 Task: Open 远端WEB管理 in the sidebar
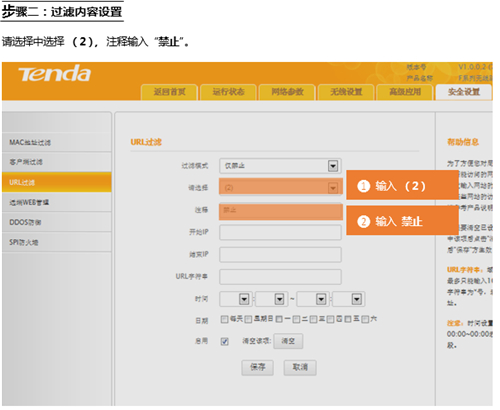pyautogui.click(x=56, y=202)
